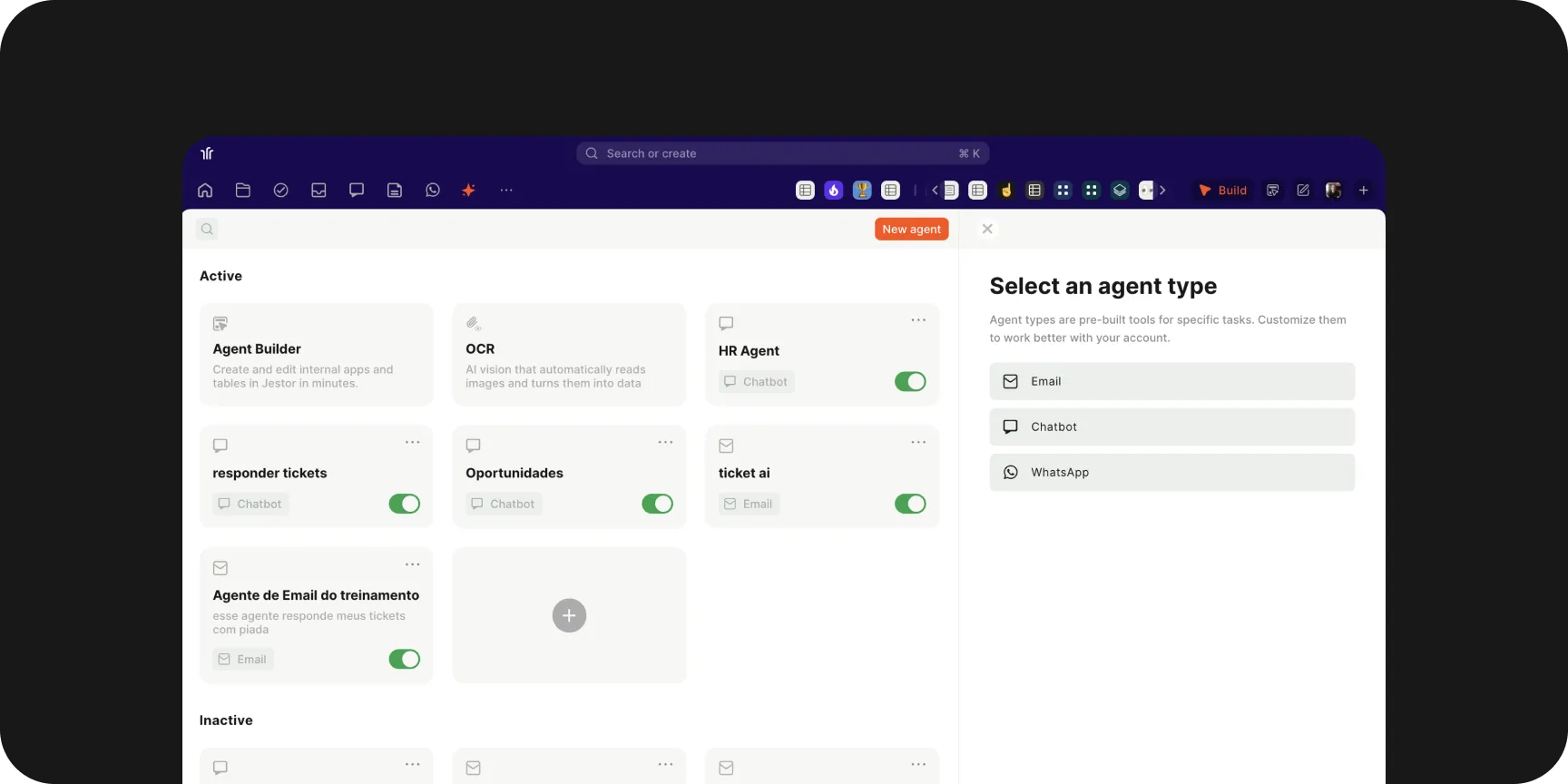The height and width of the screenshot is (784, 1568).
Task: Open options on the inactive chatbot card
Action: (412, 764)
